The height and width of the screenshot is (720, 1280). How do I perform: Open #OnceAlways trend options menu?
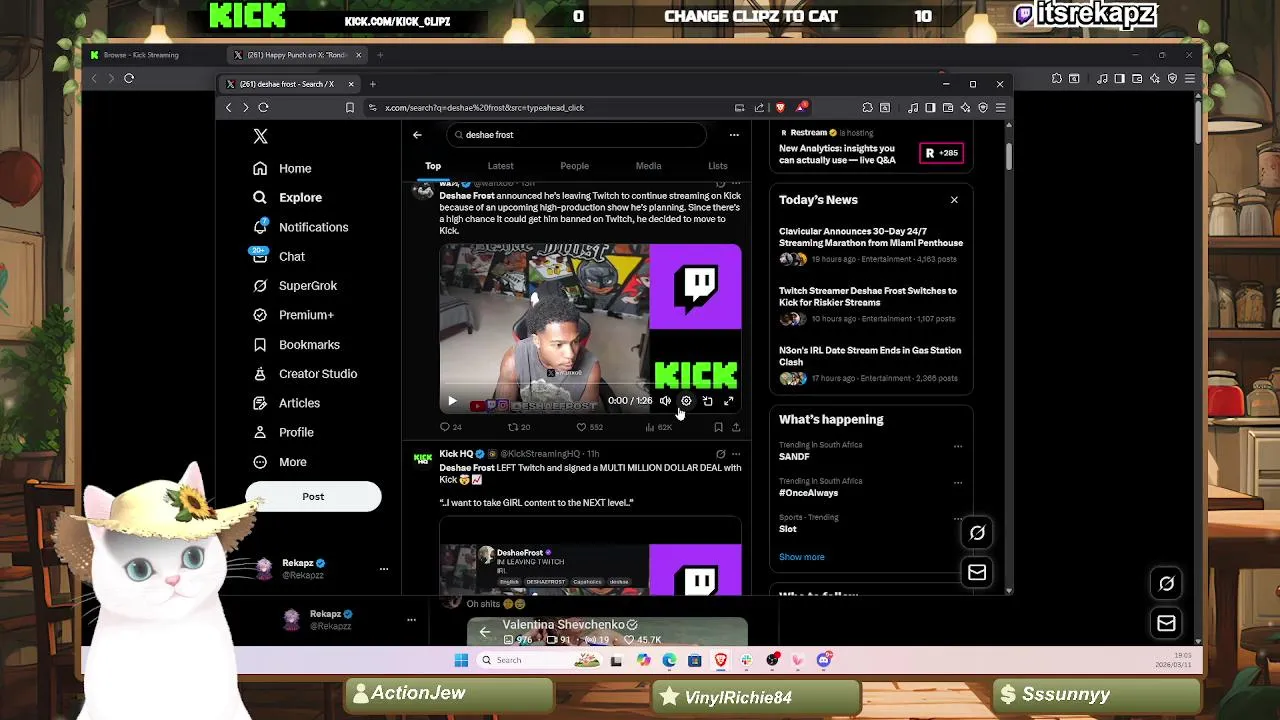pos(957,482)
